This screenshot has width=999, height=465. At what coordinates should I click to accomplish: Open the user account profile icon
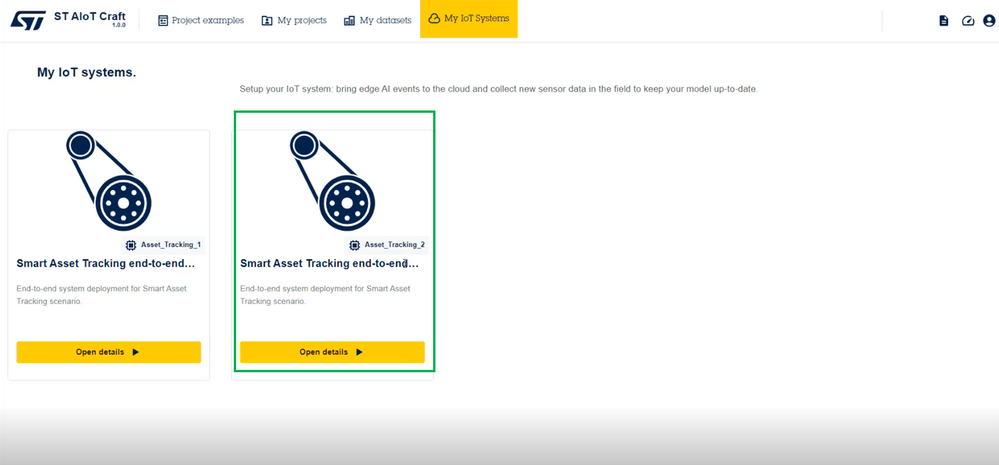989,21
